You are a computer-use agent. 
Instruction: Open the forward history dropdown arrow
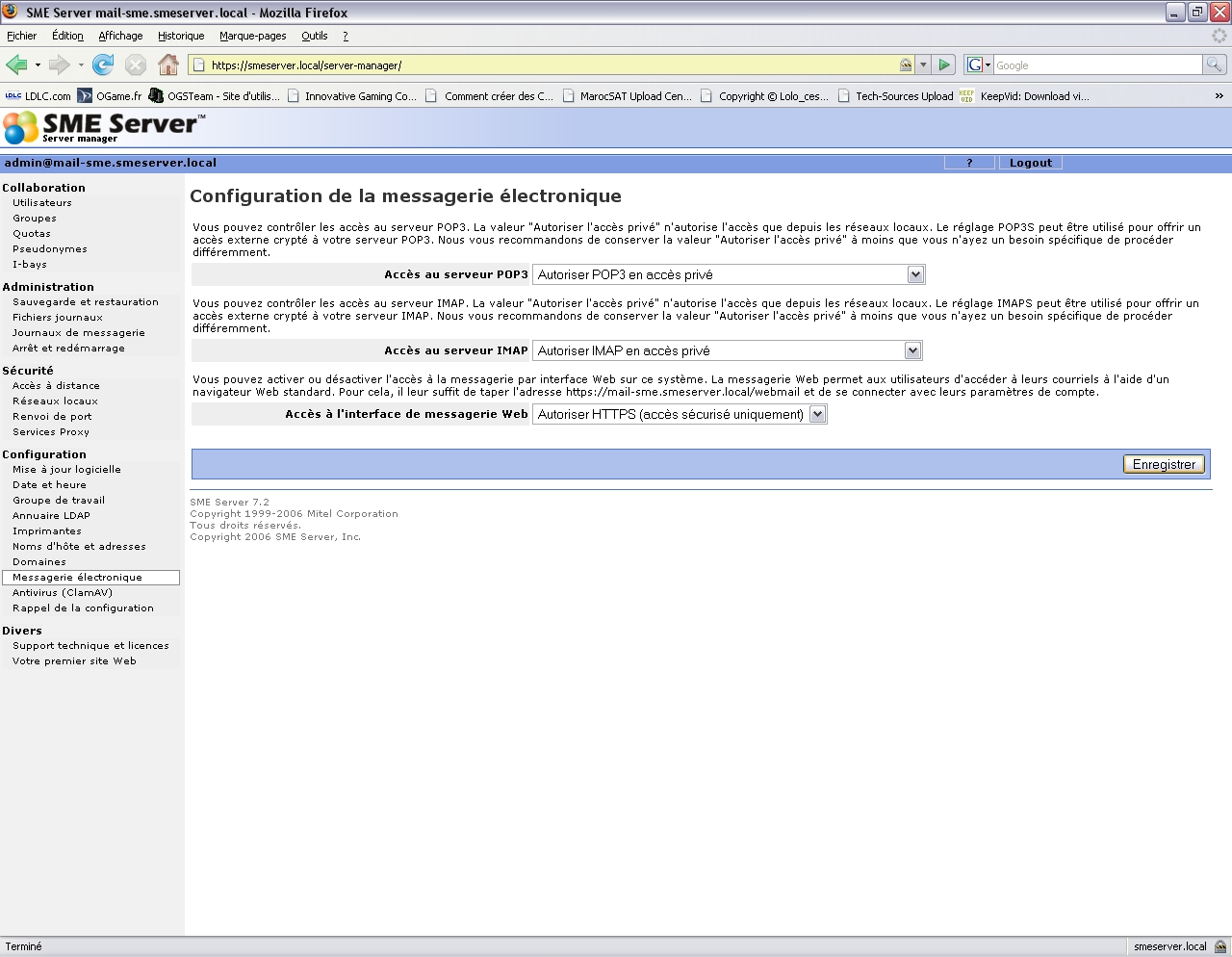pos(81,65)
